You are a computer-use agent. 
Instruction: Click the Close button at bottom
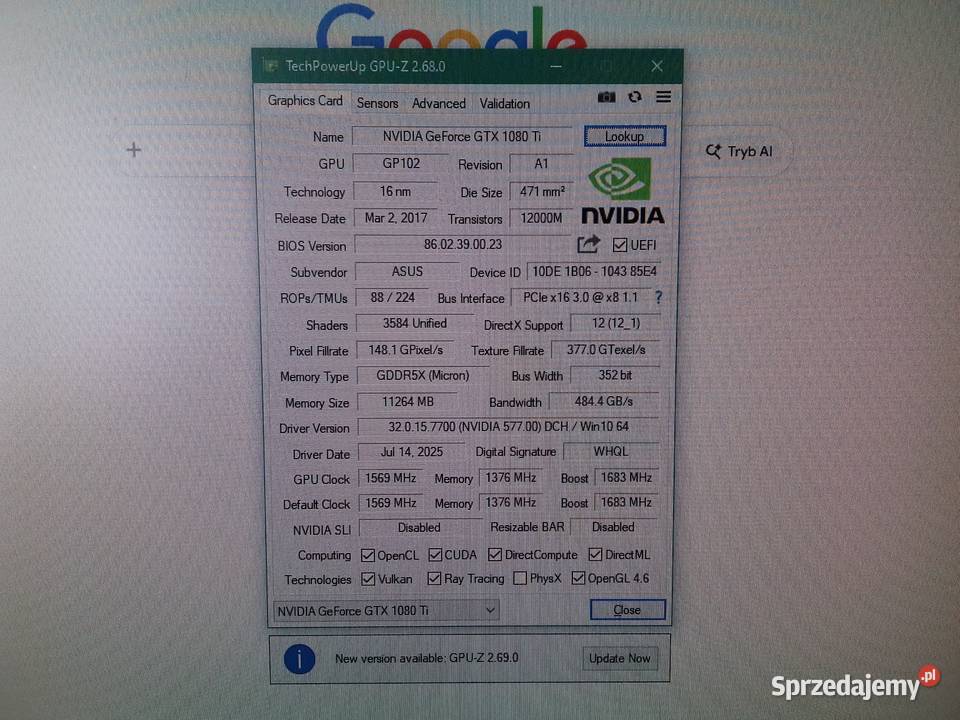tap(627, 610)
